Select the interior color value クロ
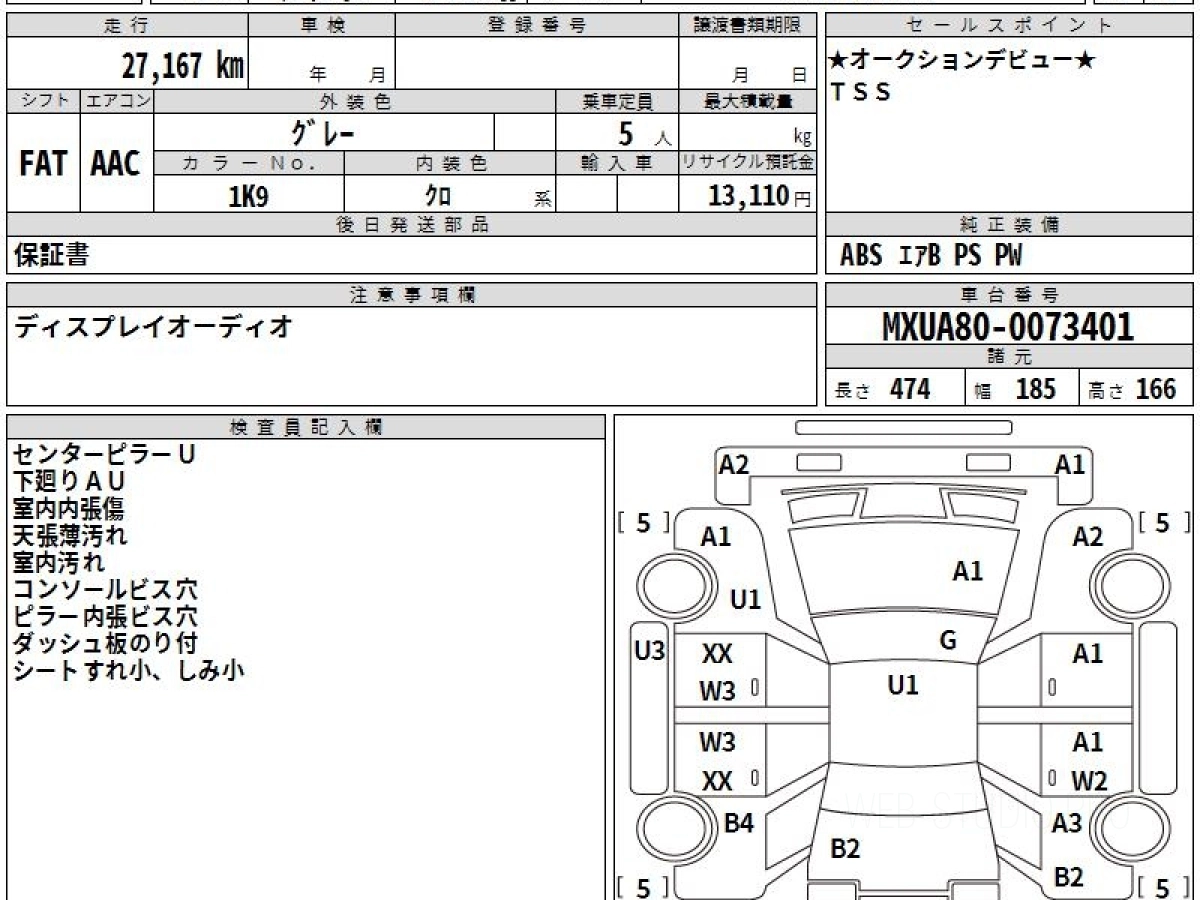1200x900 pixels. pyautogui.click(x=437, y=197)
